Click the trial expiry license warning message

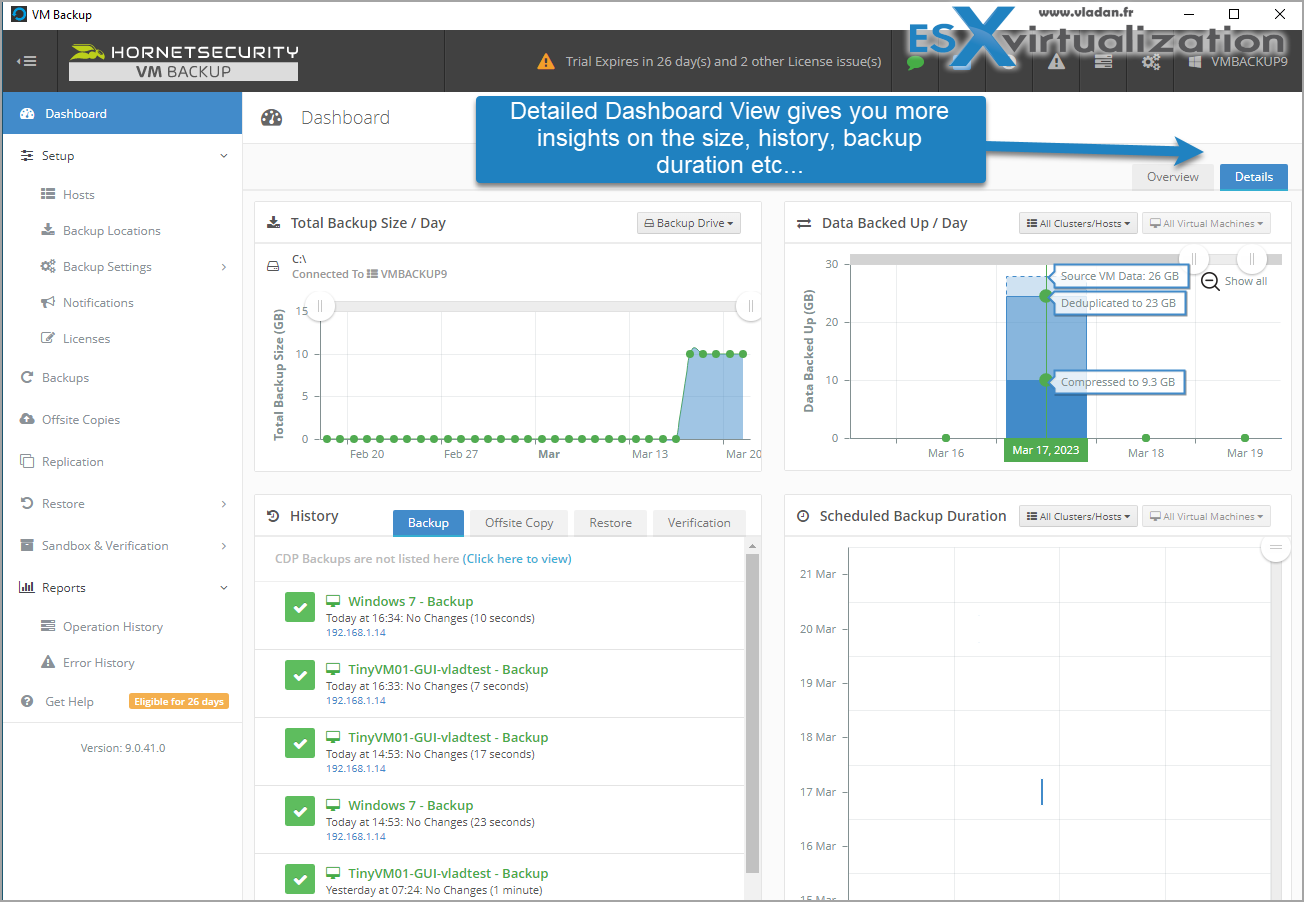pos(709,61)
